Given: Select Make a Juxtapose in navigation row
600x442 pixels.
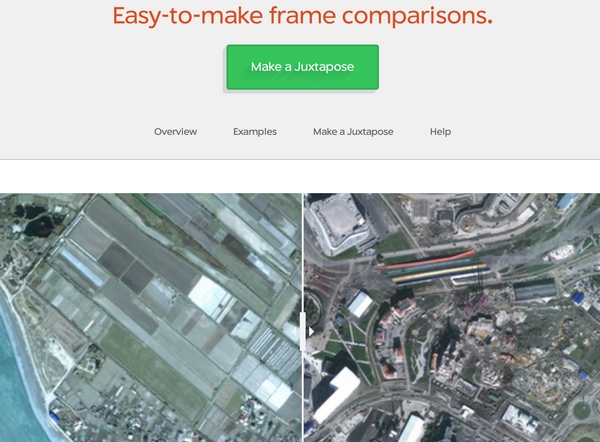Looking at the screenshot, I should point(353,132).
